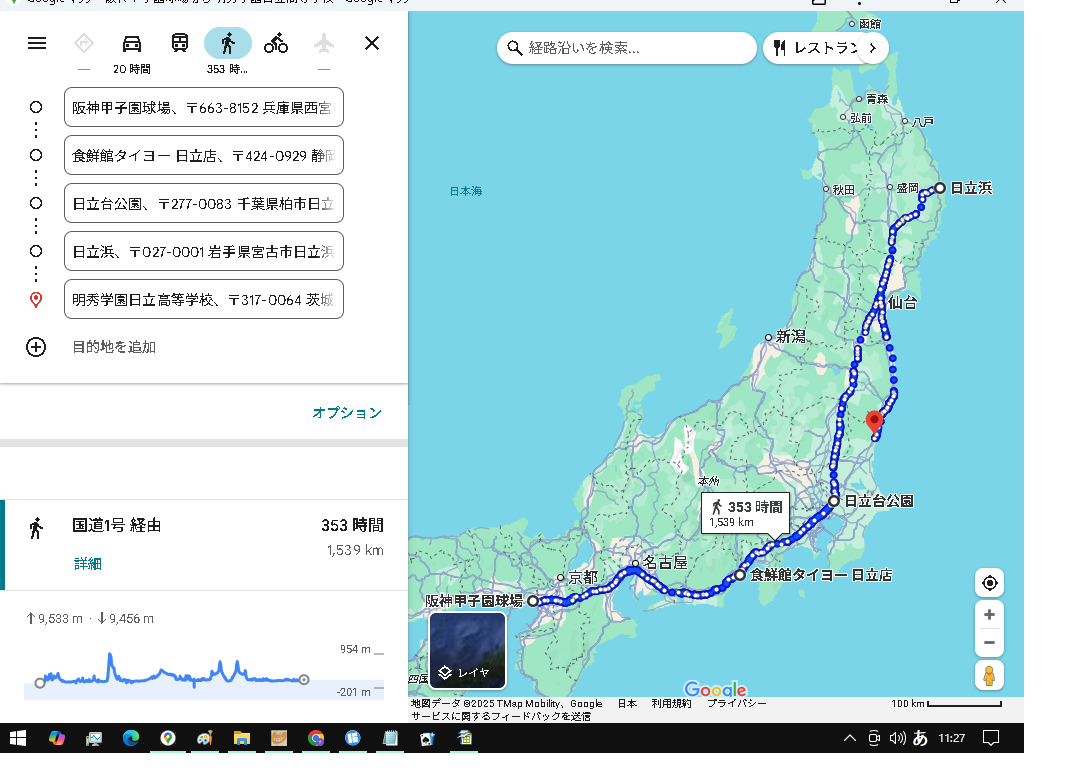Open 詳細 for the walking route
This screenshot has height=781, width=1076.
tap(88, 563)
